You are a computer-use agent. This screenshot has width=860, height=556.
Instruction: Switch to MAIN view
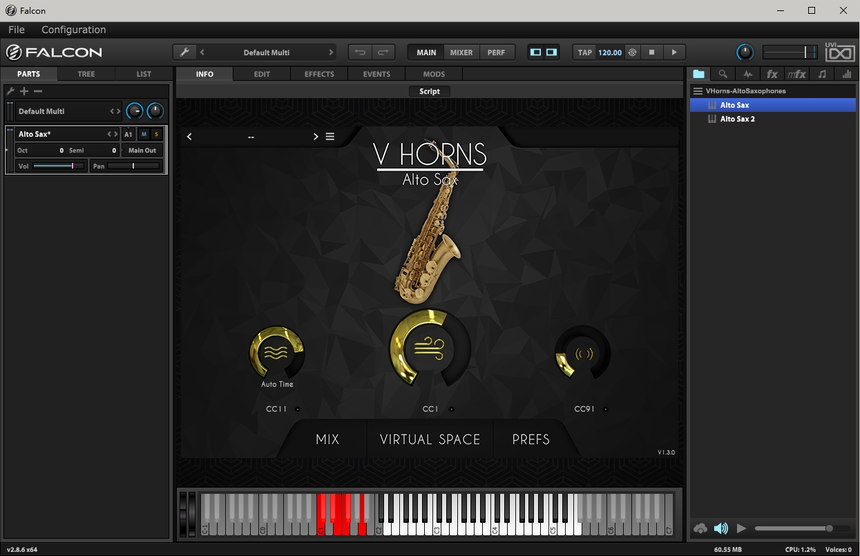(426, 52)
